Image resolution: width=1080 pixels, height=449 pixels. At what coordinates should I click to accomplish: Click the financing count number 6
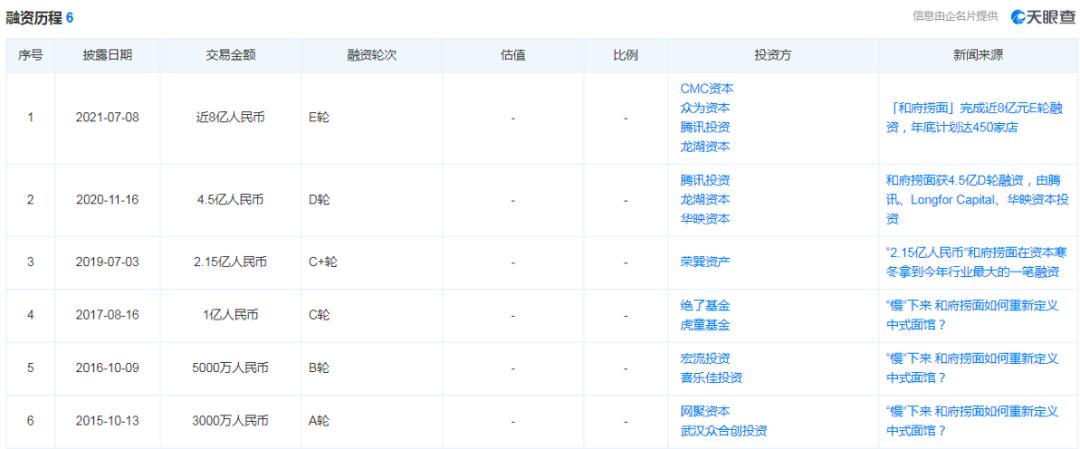tap(70, 19)
